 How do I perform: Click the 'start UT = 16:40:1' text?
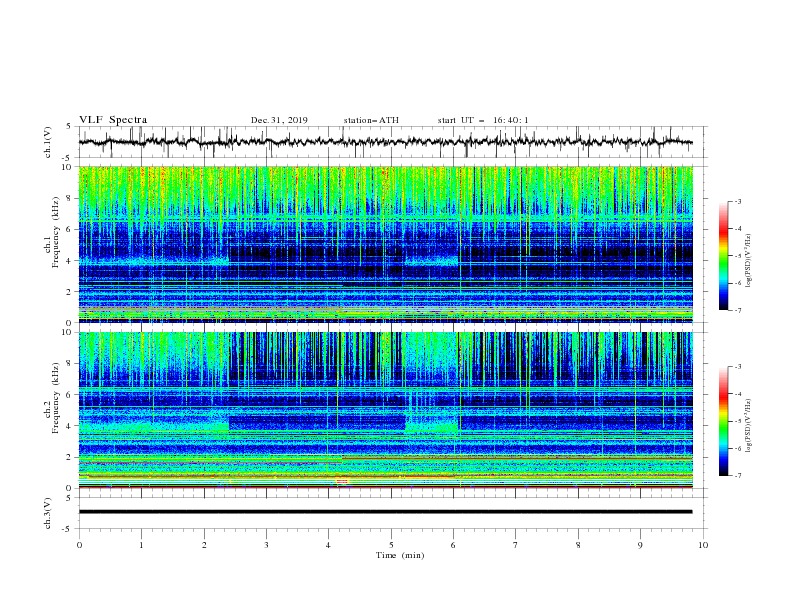483,120
